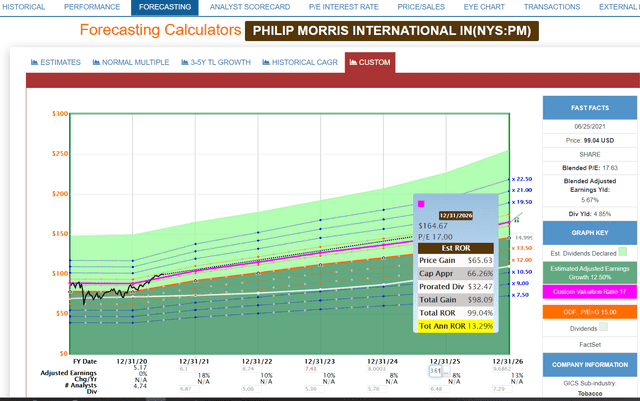Click the Div Yld: 4.85% fact
This screenshot has height=401, width=640.
[590, 214]
